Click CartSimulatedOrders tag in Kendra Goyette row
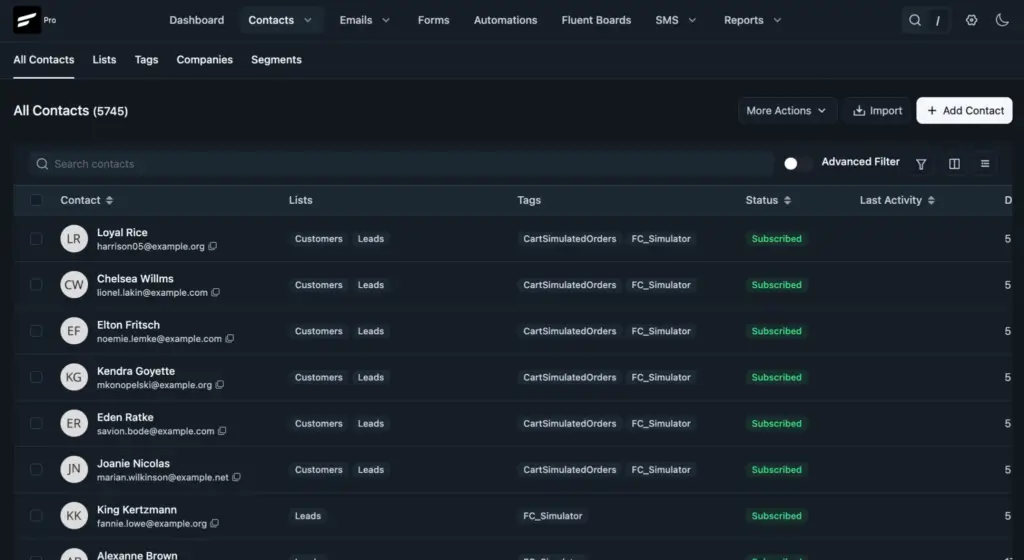1024x560 pixels. (569, 377)
